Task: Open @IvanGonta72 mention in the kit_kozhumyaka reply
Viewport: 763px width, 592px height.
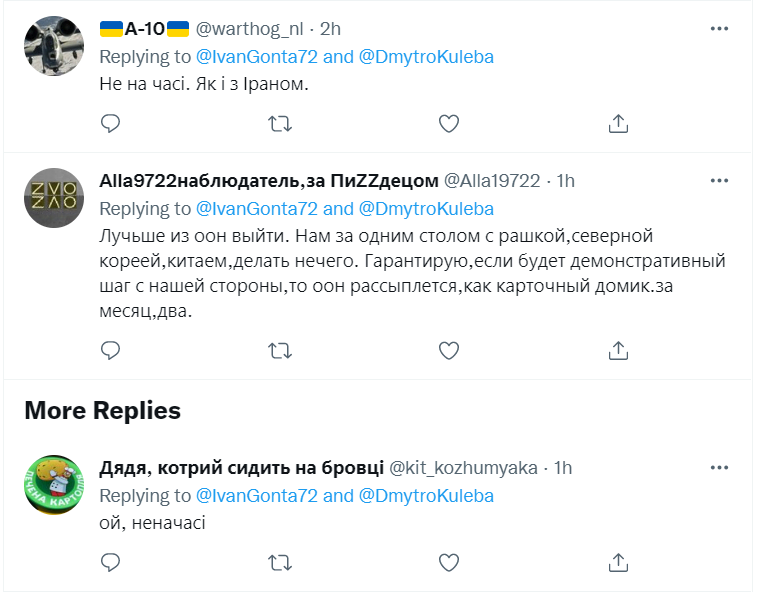Action: (257, 495)
